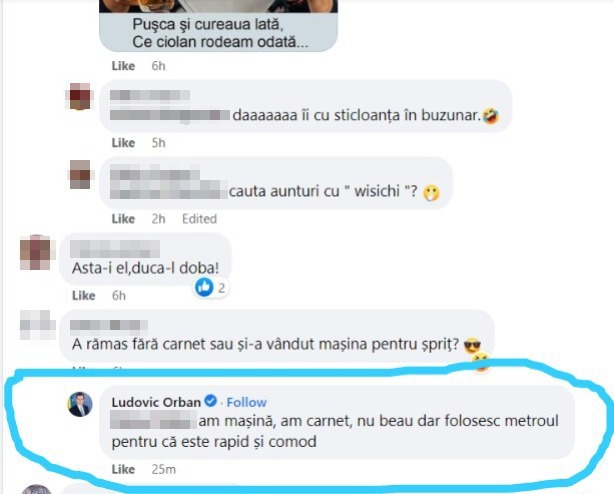Image resolution: width=614 pixels, height=494 pixels.
Task: Click the verified badge next to Ludovic Orban
Action: tap(211, 401)
